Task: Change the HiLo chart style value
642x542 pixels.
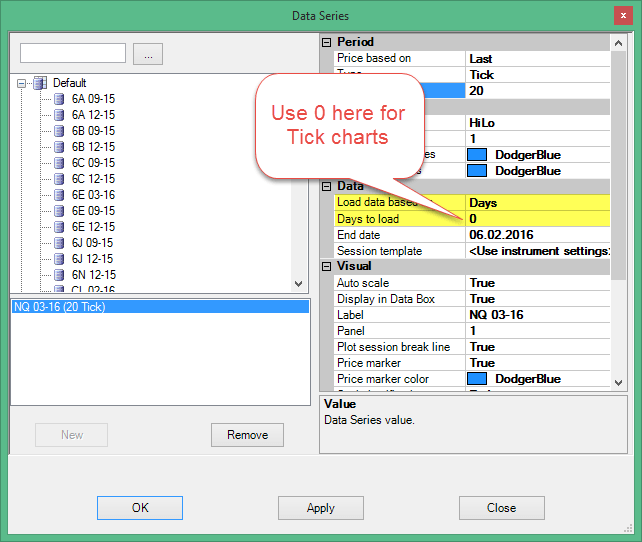Action: click(538, 123)
